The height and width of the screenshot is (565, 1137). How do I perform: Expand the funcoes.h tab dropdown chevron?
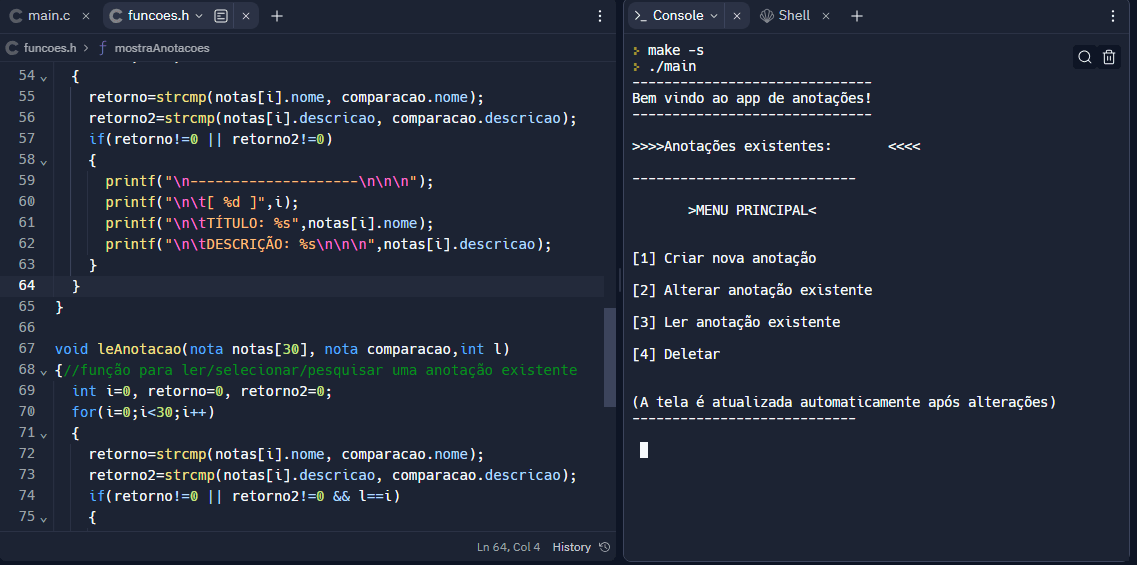tap(199, 16)
